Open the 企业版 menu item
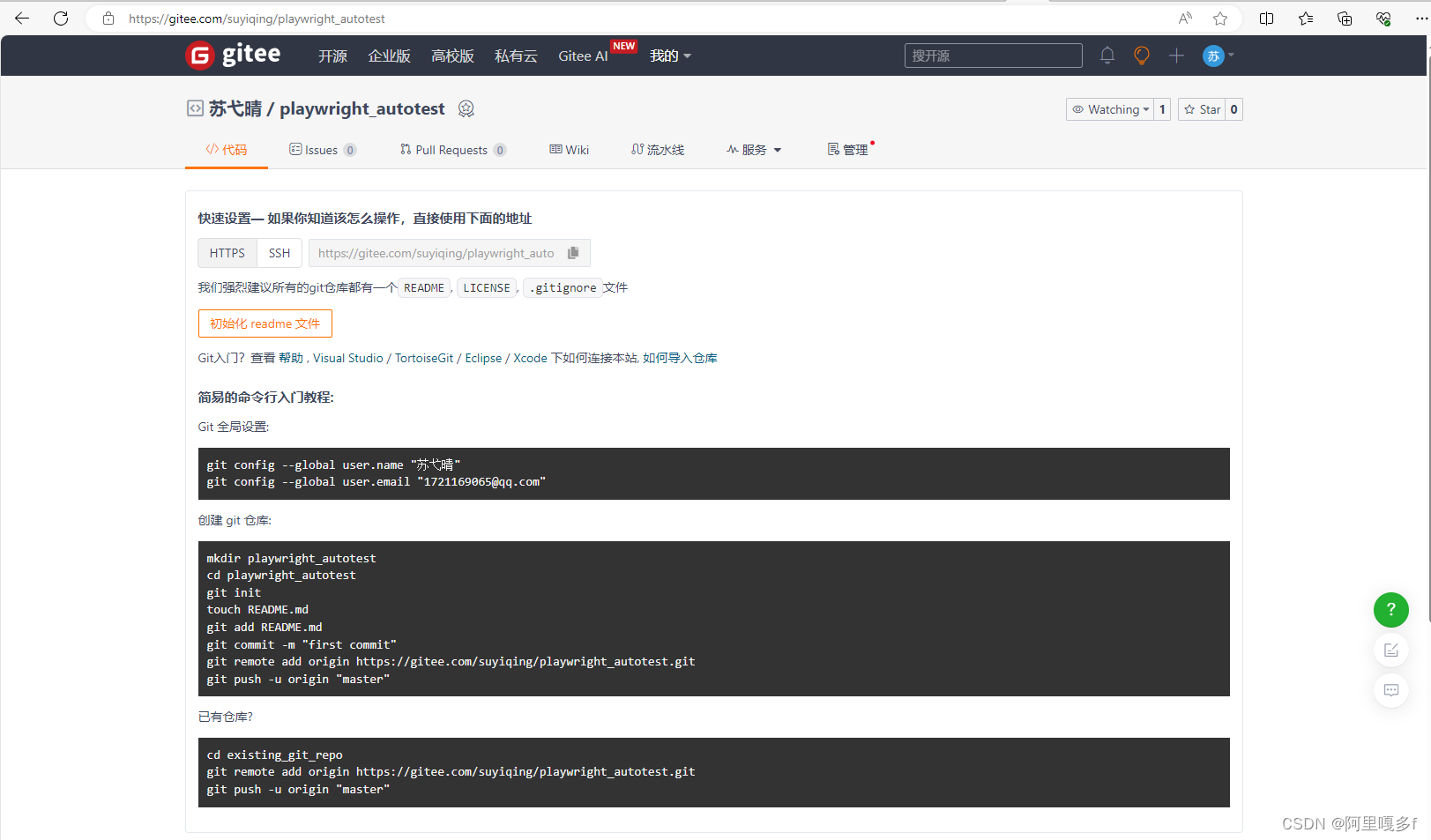 pos(389,56)
